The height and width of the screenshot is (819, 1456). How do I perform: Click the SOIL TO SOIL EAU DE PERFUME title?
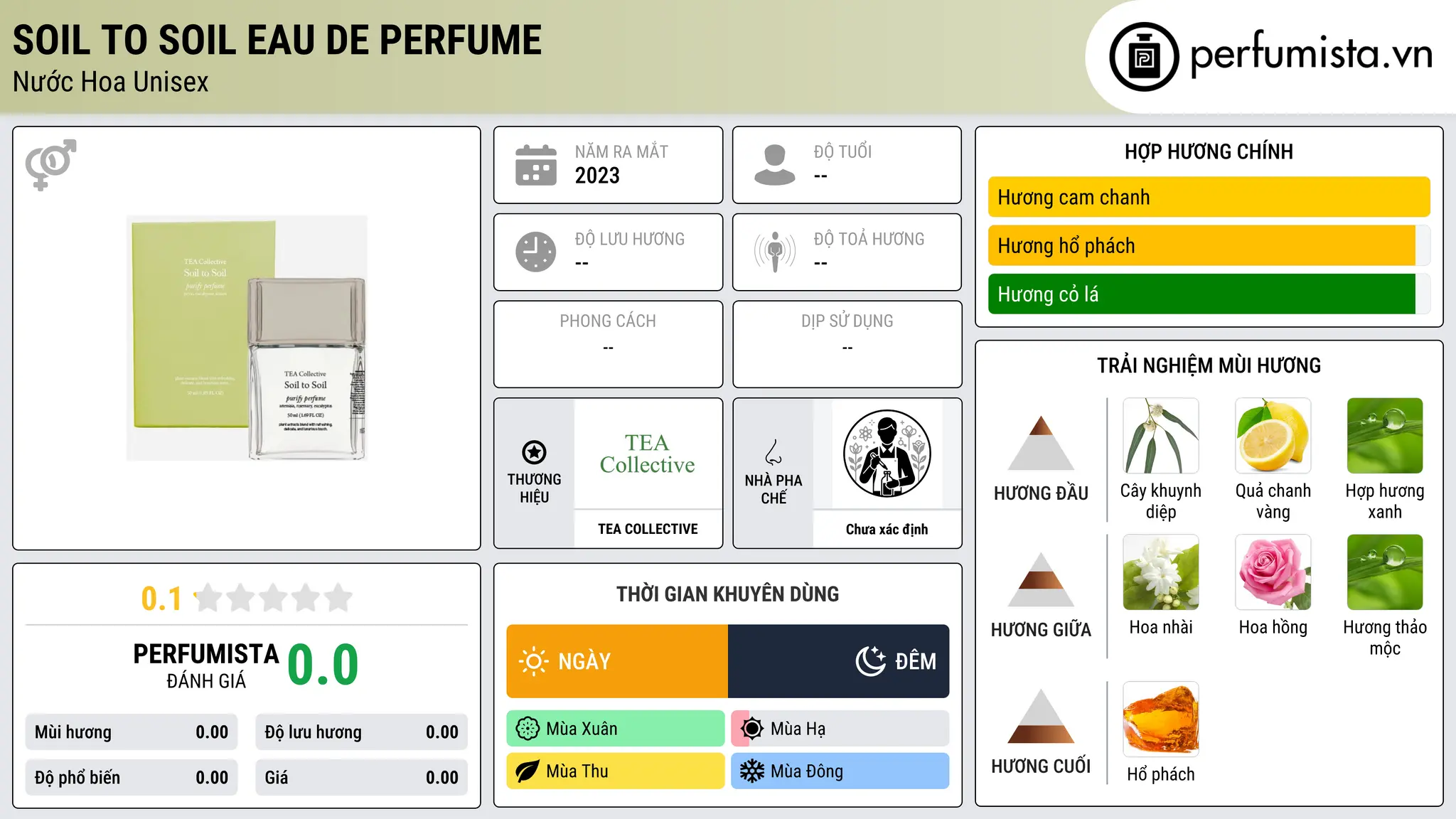click(277, 40)
